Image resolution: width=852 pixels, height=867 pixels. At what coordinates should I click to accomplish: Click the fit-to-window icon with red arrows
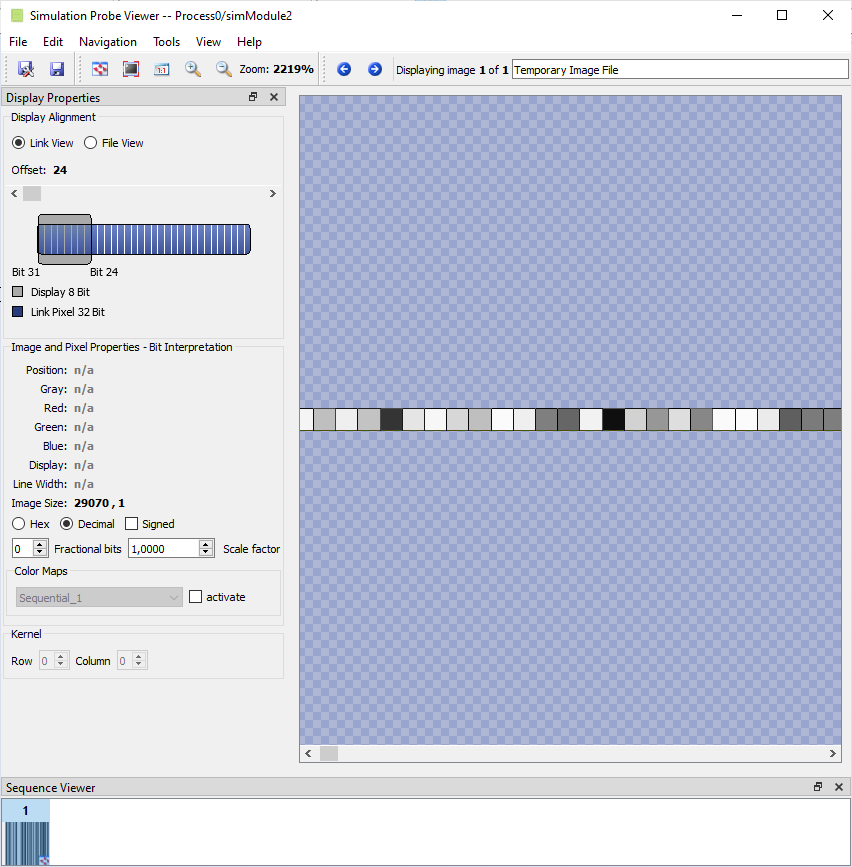100,69
